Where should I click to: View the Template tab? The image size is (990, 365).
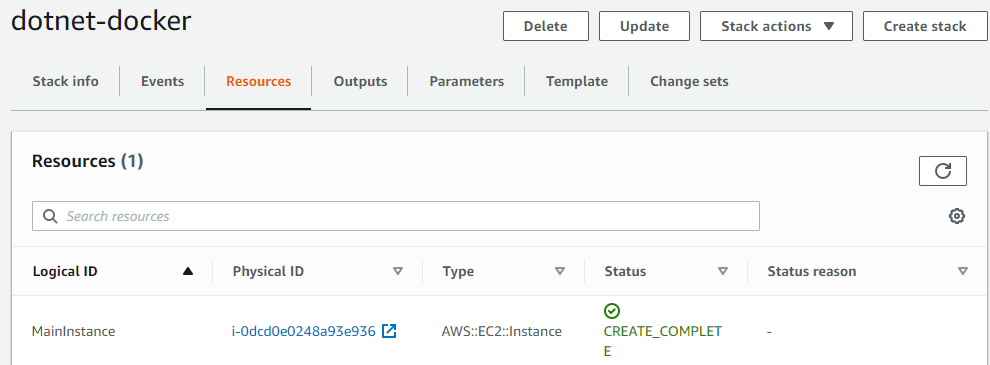pyautogui.click(x=577, y=81)
